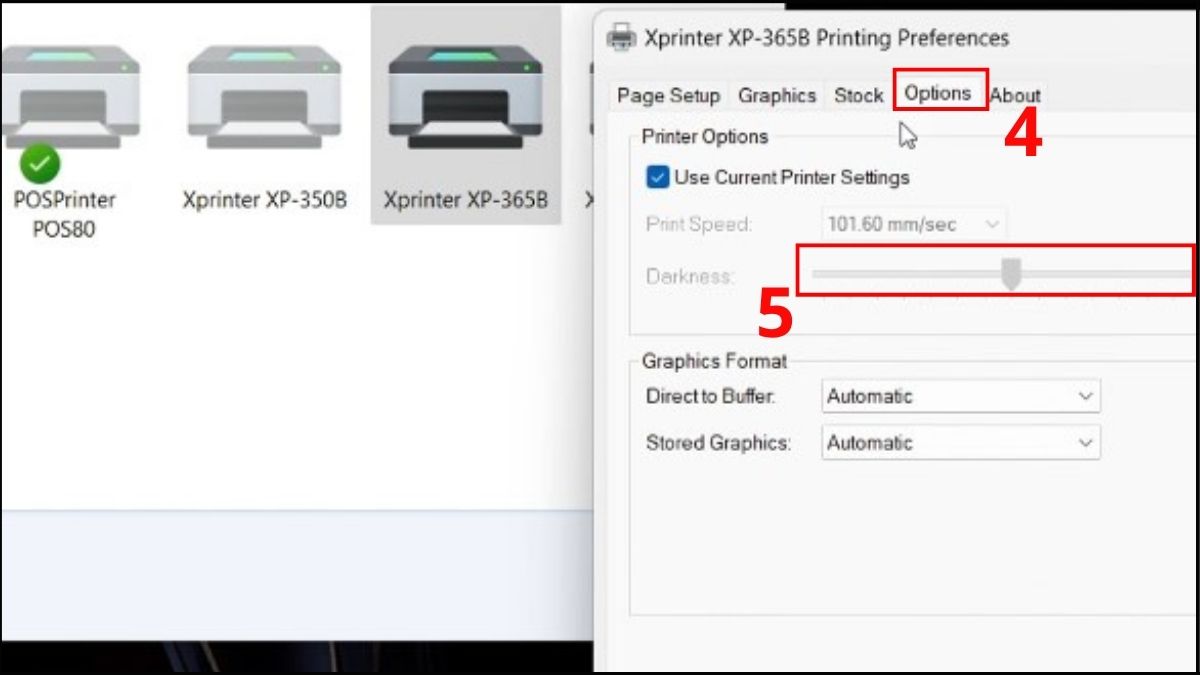Click the Stored Graphics label
Screen dimensions: 1200x675
pyautogui.click(x=718, y=443)
